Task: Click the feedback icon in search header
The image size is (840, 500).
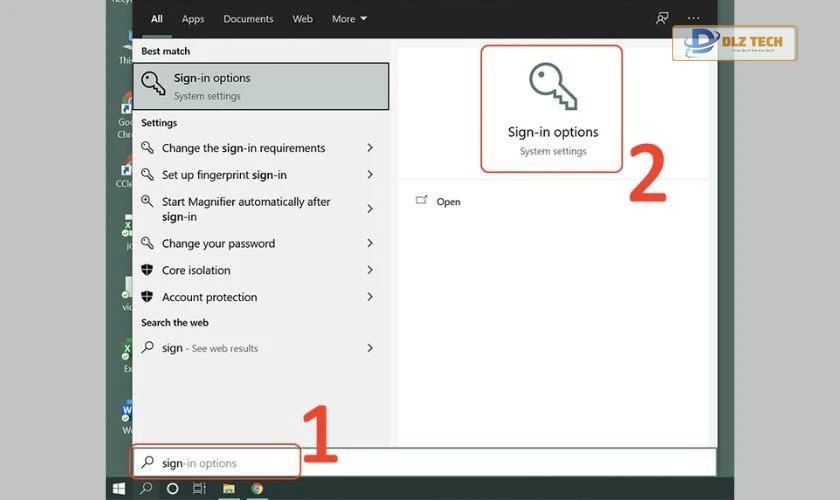Action: (x=661, y=18)
